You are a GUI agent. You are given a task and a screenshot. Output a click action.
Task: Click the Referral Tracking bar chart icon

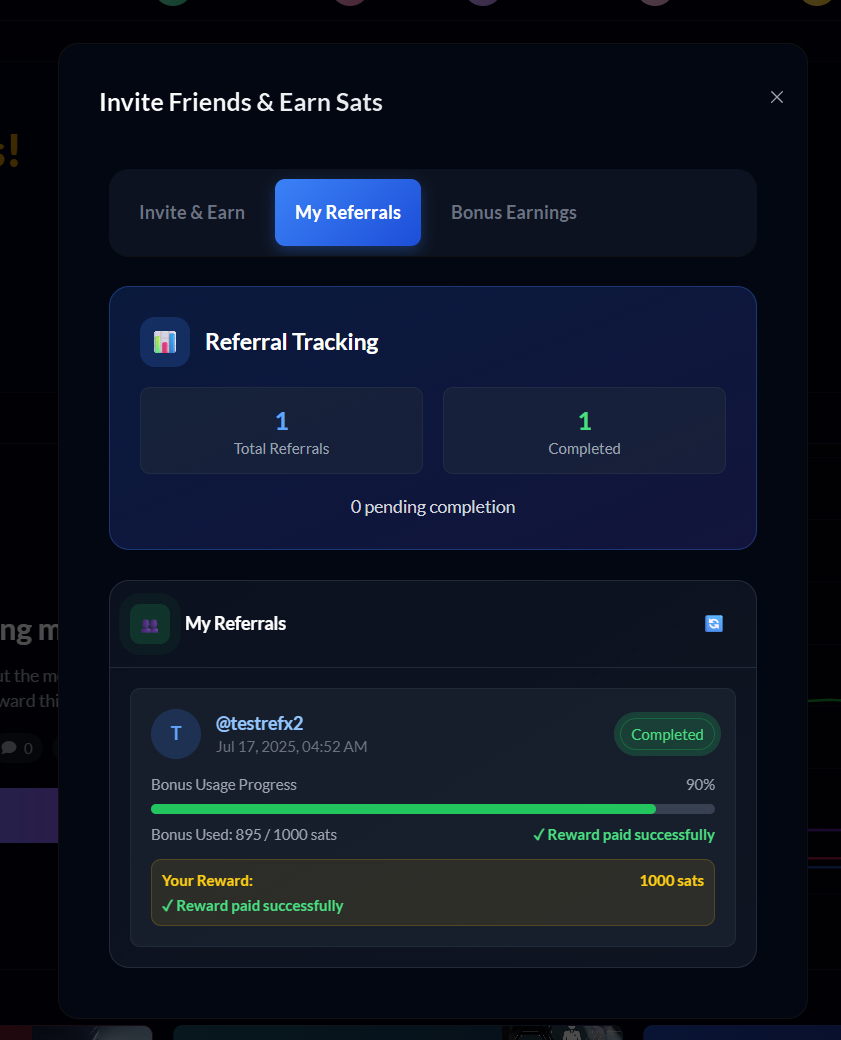(x=165, y=342)
